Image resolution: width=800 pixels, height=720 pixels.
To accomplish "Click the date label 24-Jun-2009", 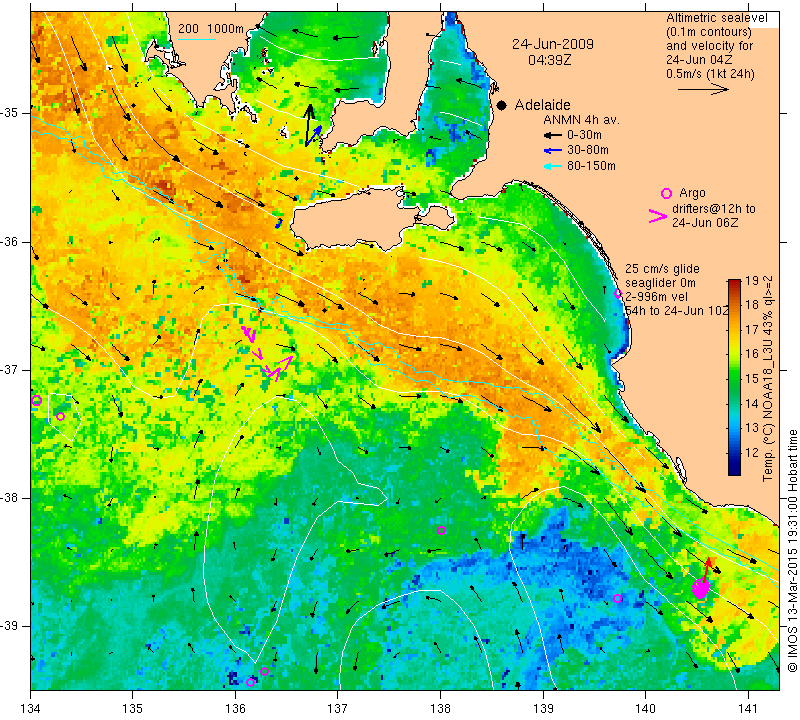I will (553, 44).
